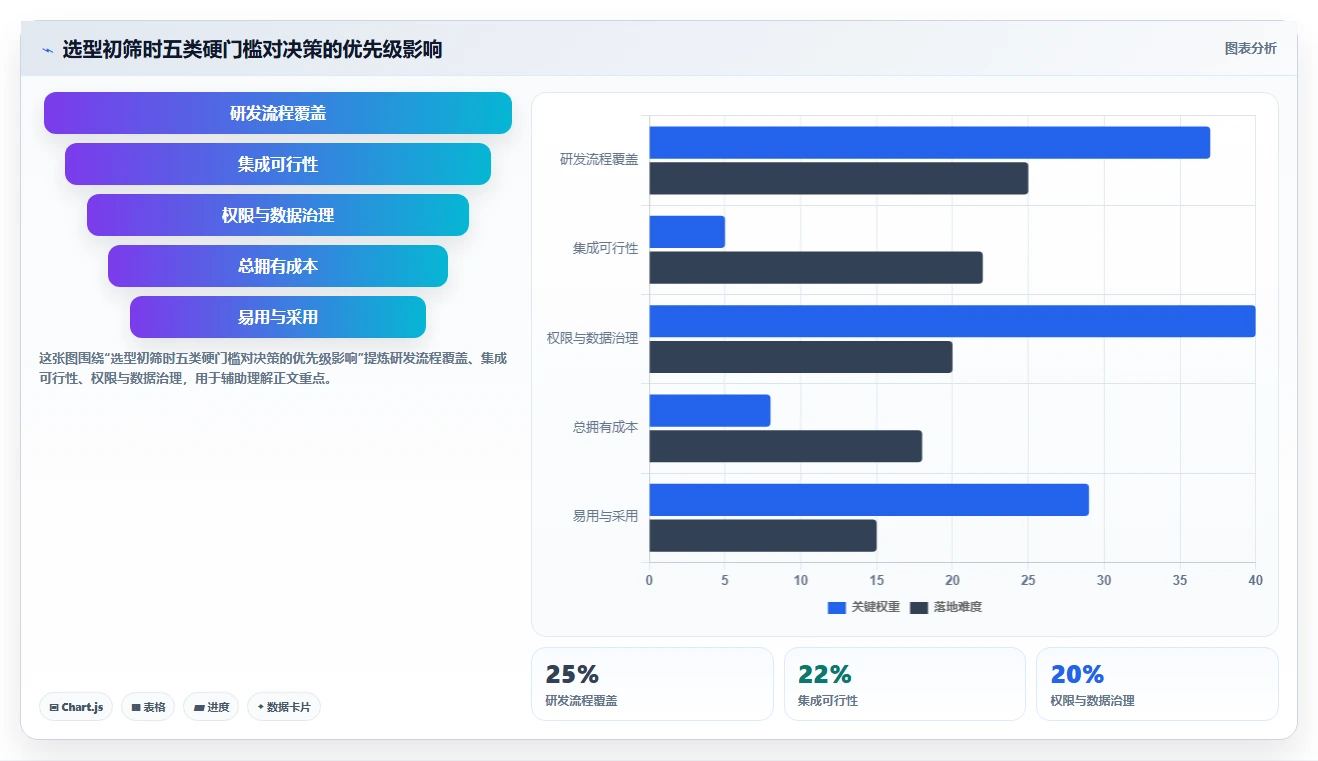Screen dimensions: 1318x761
Task: Click the blue 易用与采用 关键权重 bar
Action: [x=869, y=500]
